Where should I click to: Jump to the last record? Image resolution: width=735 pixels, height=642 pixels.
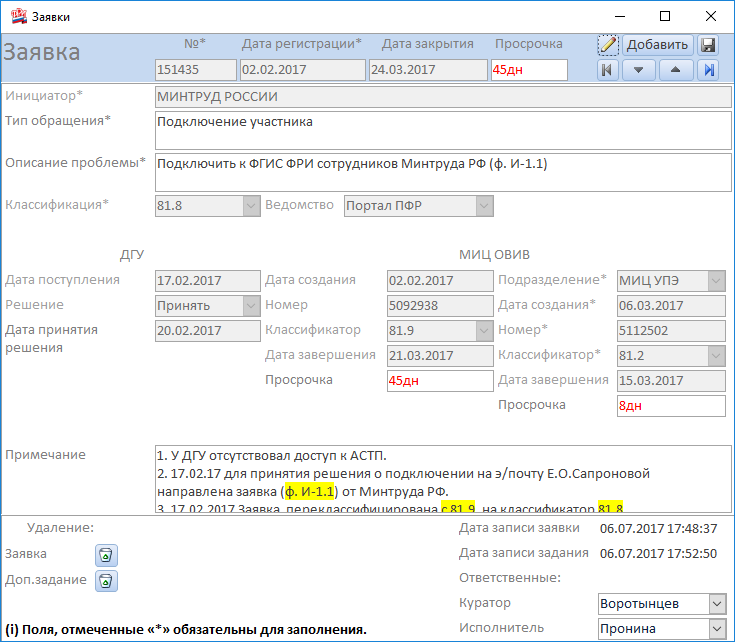point(709,70)
